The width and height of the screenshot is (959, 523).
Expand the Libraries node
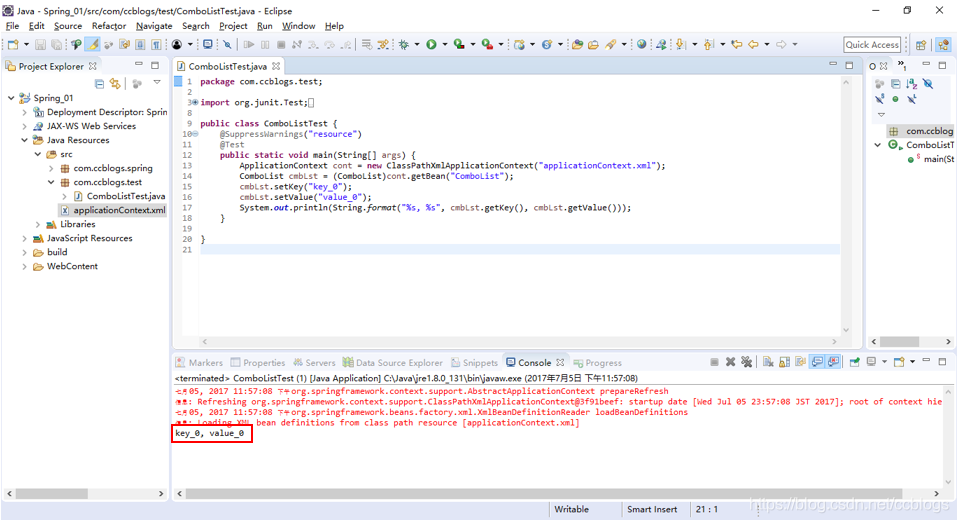38,224
